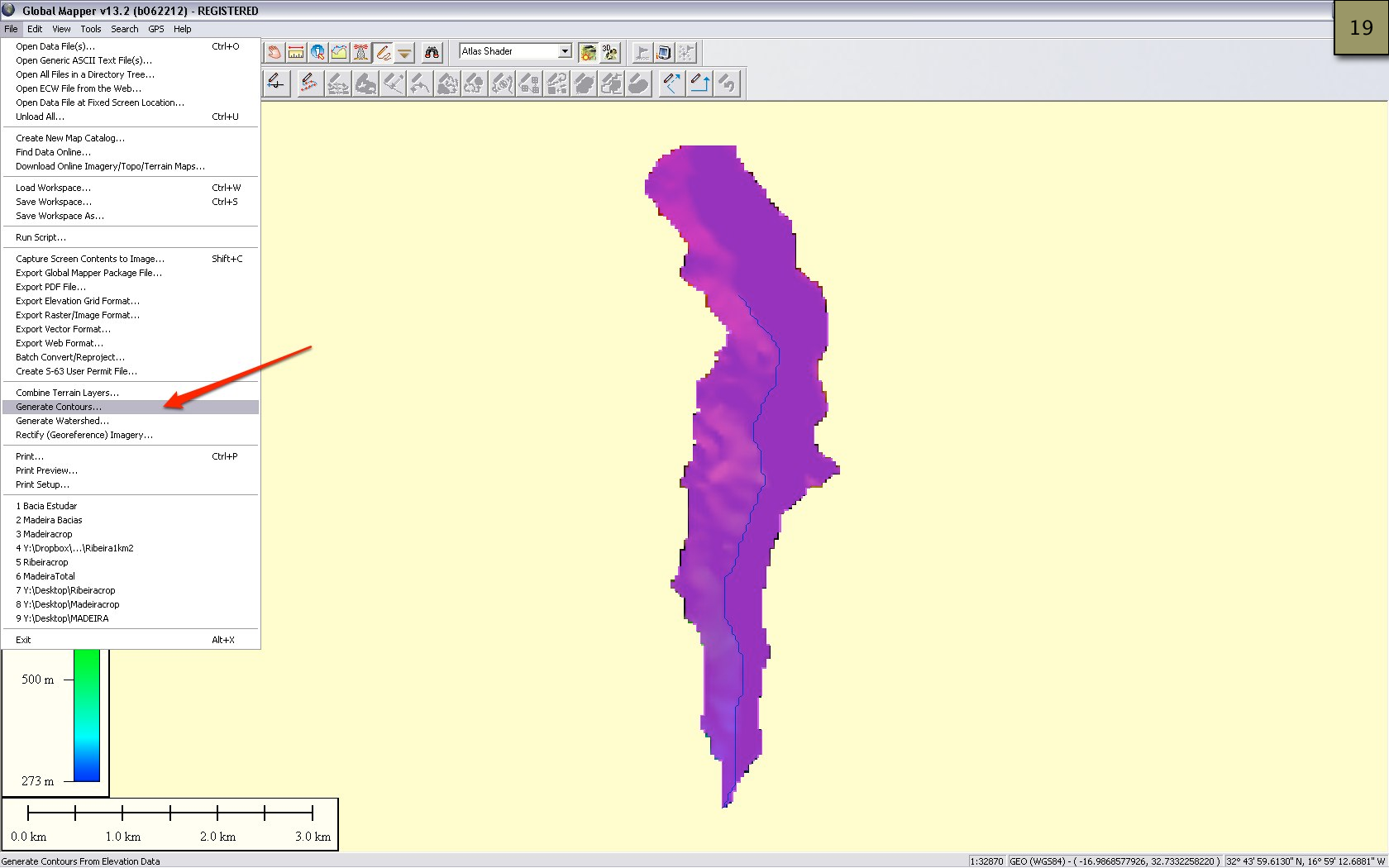Toggle the flag marker tool
Screen dimensions: 1389x868
coord(641,51)
